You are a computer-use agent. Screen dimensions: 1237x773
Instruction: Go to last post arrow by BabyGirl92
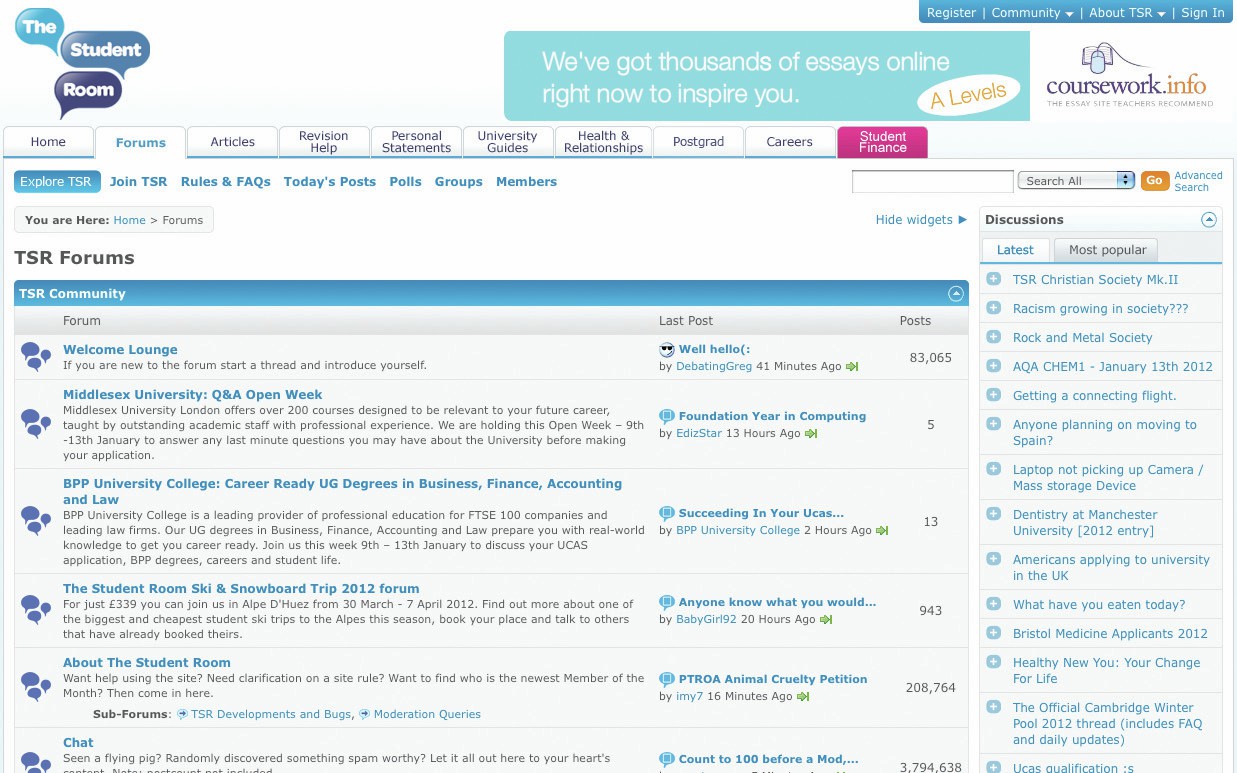[826, 620]
